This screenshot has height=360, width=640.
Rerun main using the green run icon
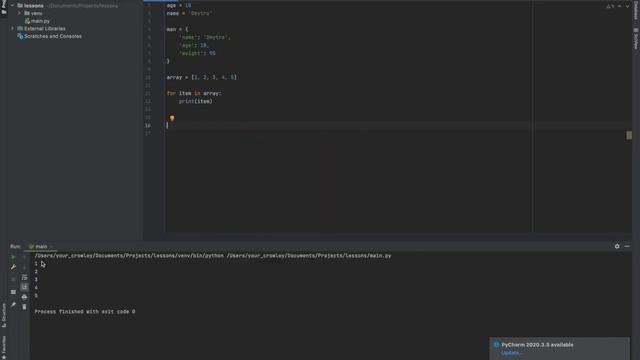tap(13, 258)
